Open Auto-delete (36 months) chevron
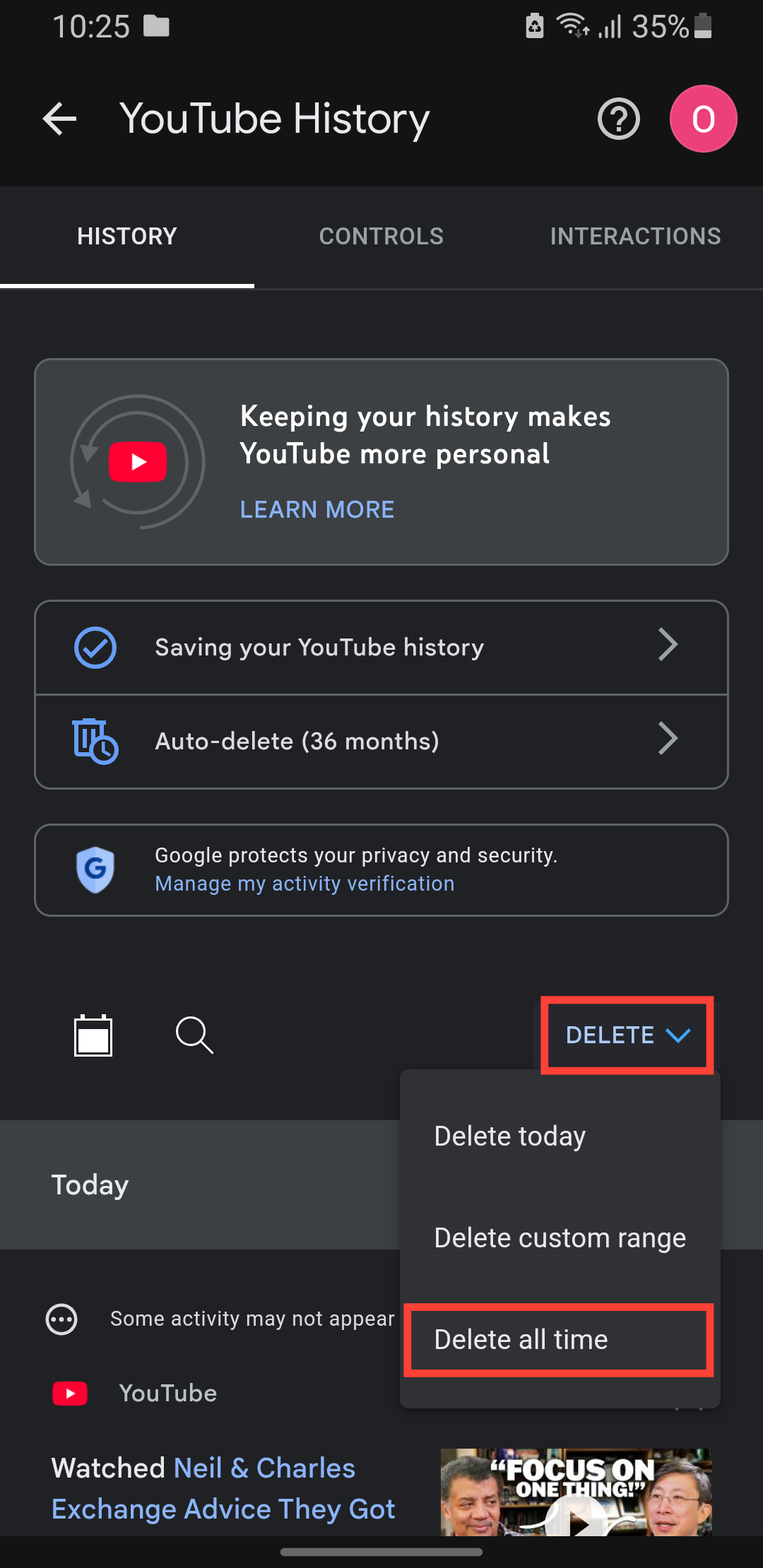 pos(668,739)
